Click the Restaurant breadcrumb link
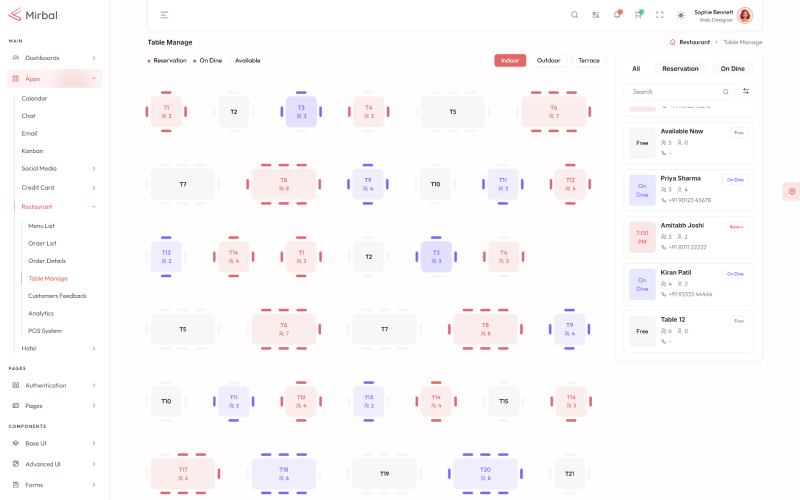800x500 pixels. 694,42
